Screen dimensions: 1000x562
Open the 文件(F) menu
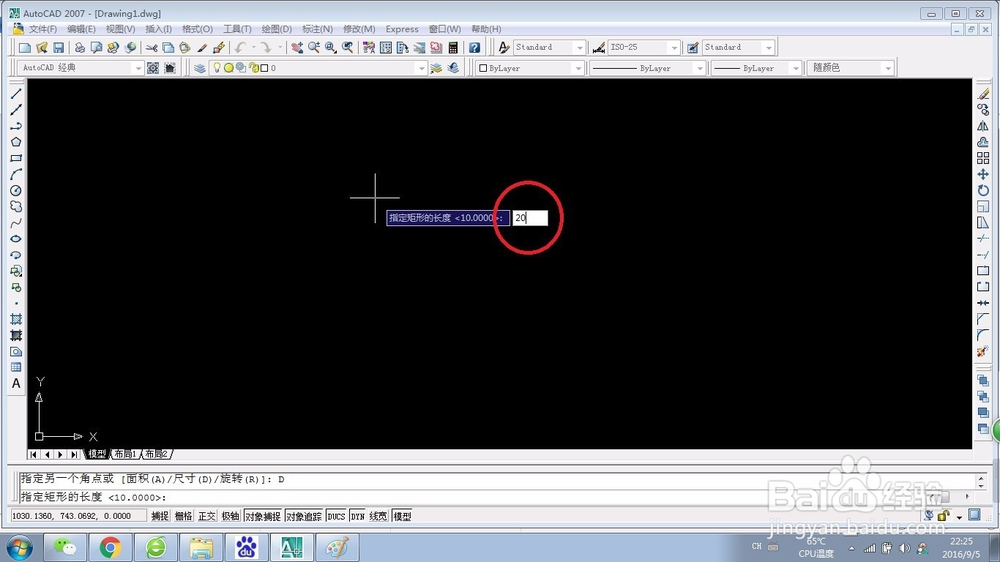(43, 29)
